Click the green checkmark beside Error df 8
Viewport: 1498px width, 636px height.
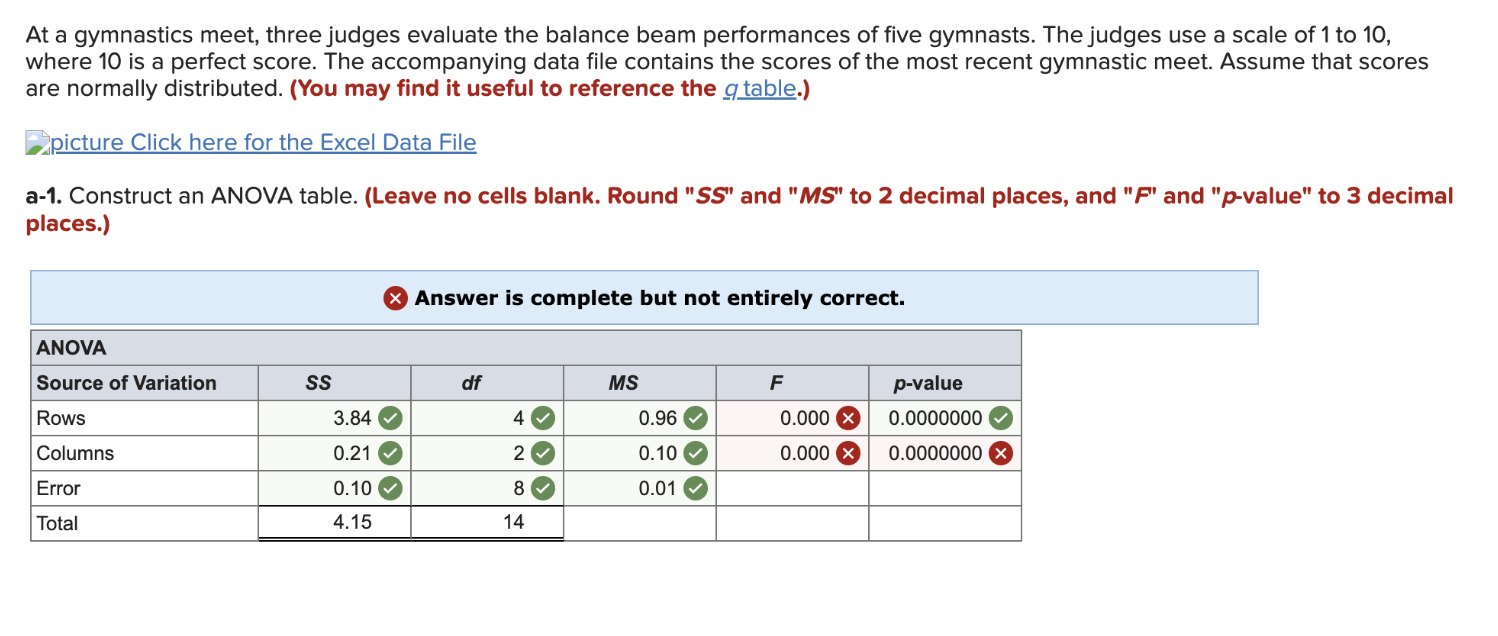[545, 488]
